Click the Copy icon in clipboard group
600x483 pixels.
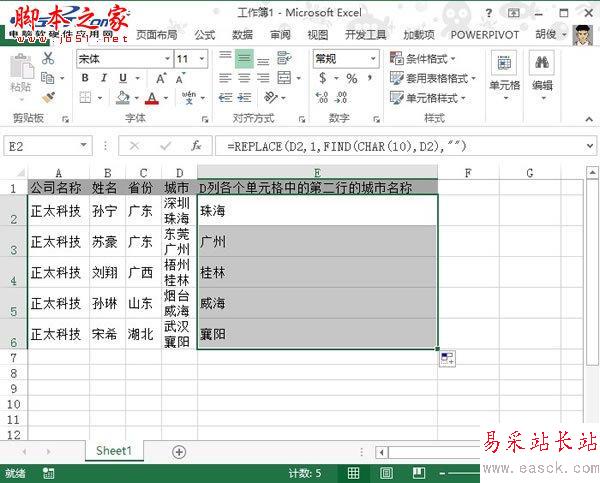click(x=47, y=78)
